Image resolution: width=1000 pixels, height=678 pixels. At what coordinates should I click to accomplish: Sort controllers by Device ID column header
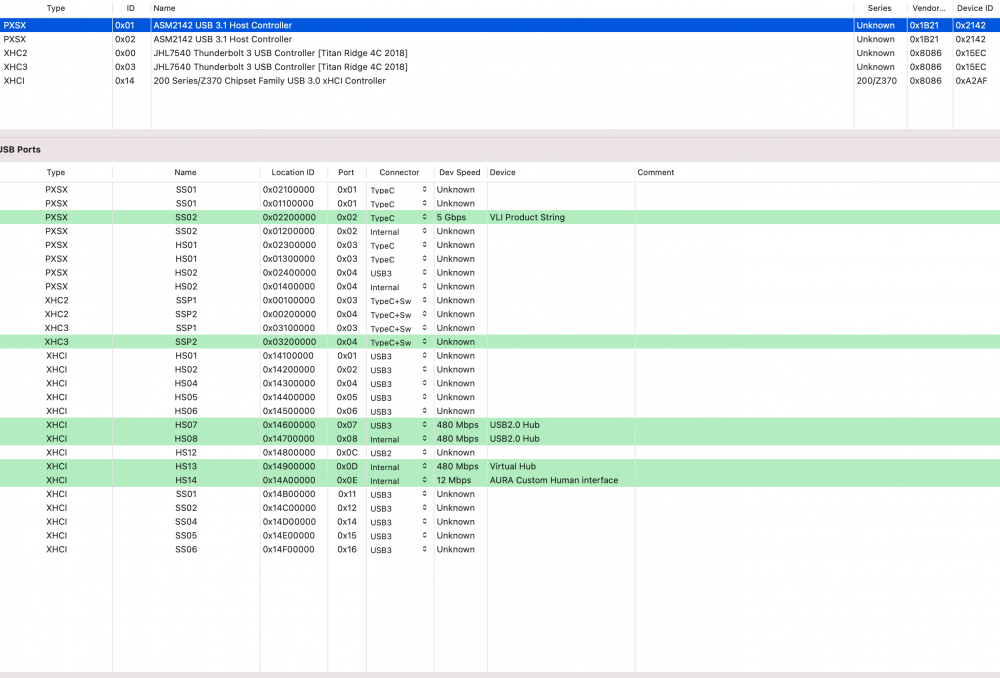coord(974,8)
